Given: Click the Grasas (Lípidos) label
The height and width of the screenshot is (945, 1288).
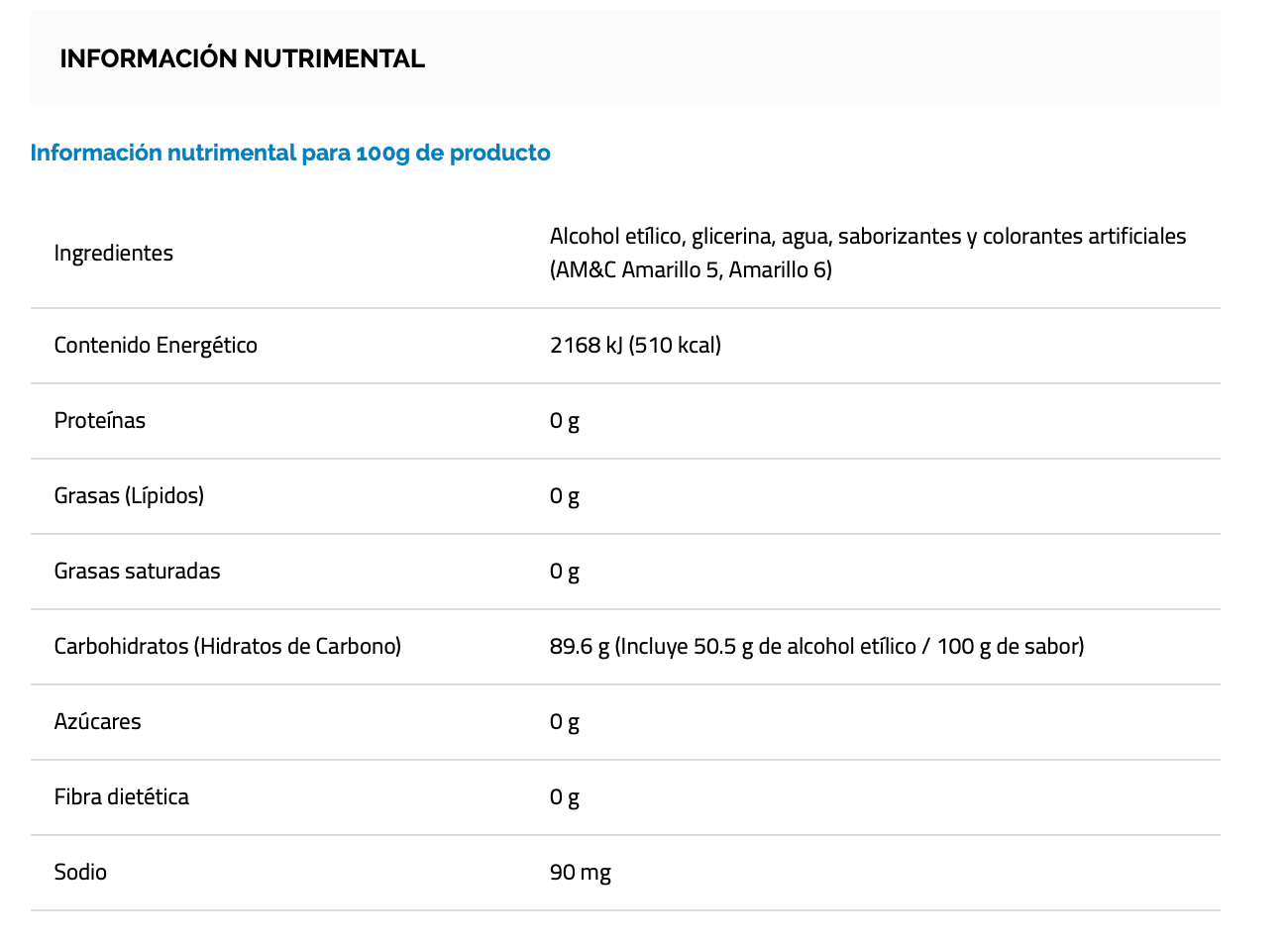Looking at the screenshot, I should pos(130,496).
